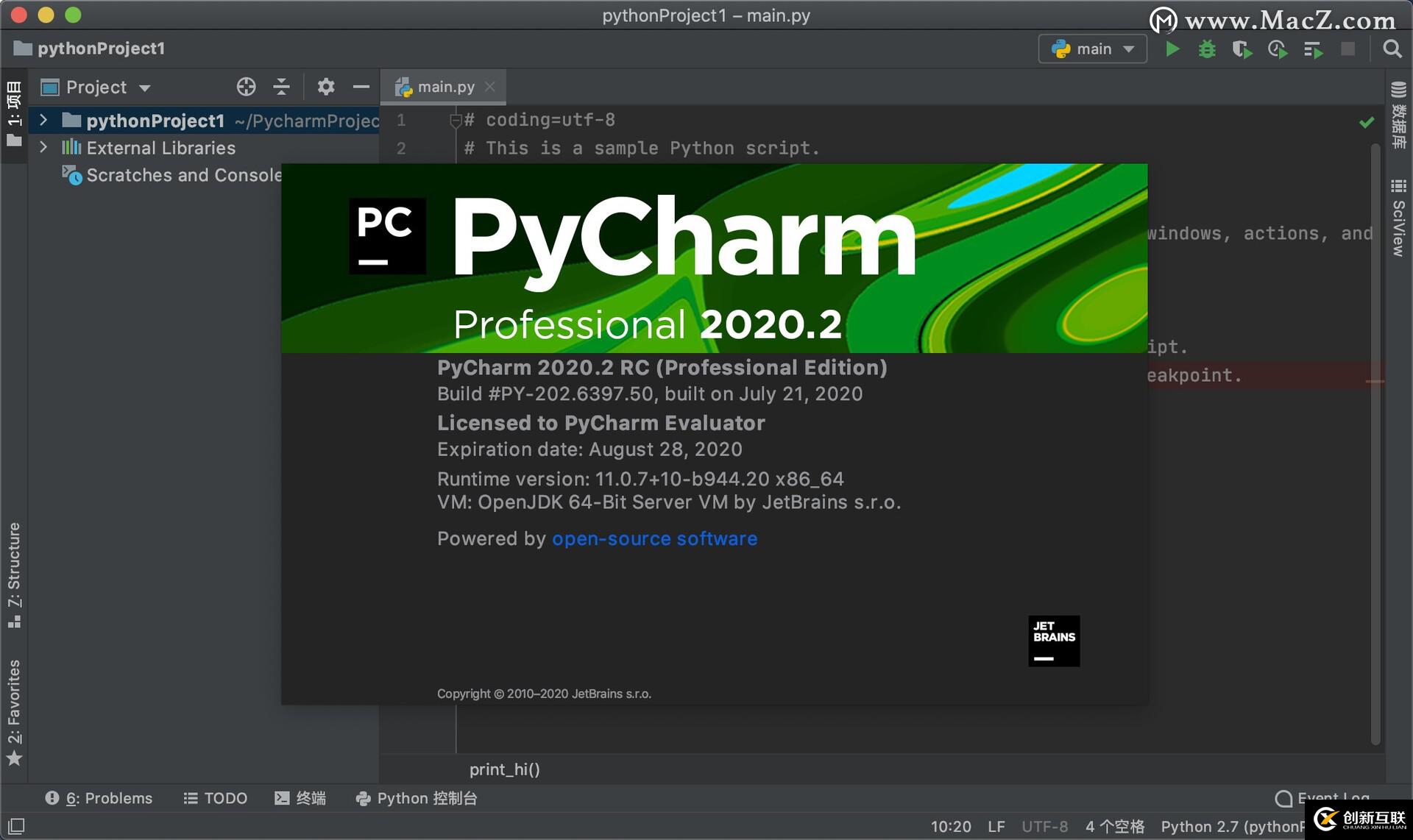The height and width of the screenshot is (840, 1413).
Task: Click the macOS green fullscreen button
Action: (73, 15)
